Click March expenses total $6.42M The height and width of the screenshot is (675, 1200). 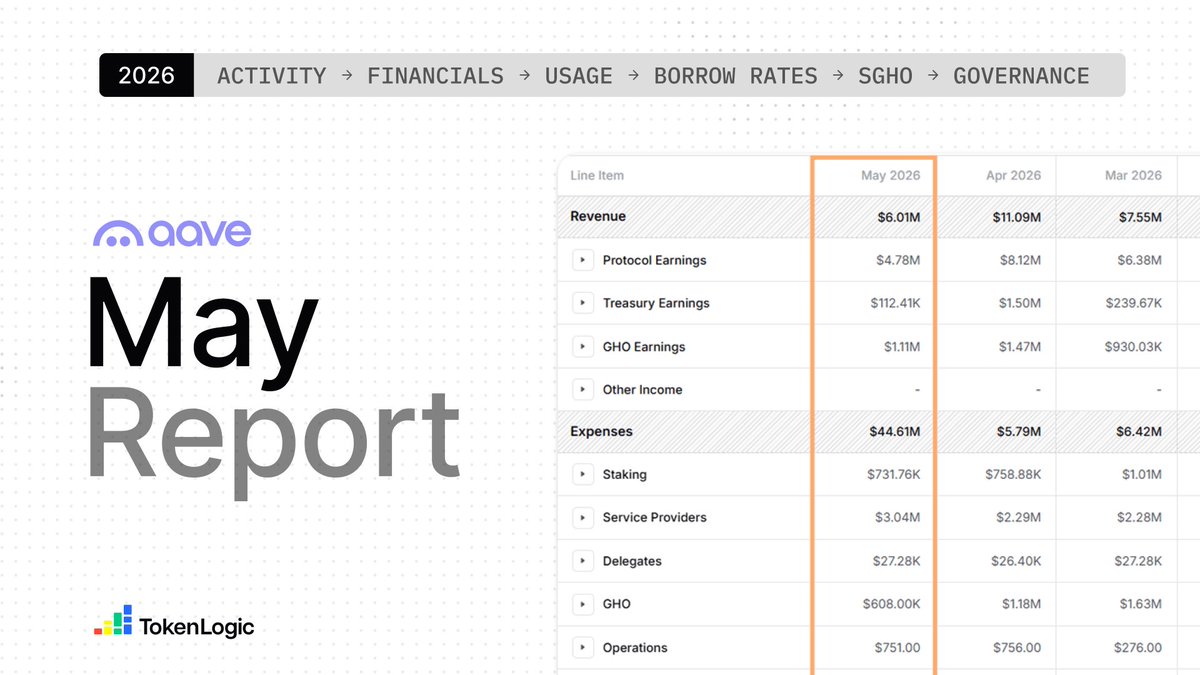coord(1137,432)
